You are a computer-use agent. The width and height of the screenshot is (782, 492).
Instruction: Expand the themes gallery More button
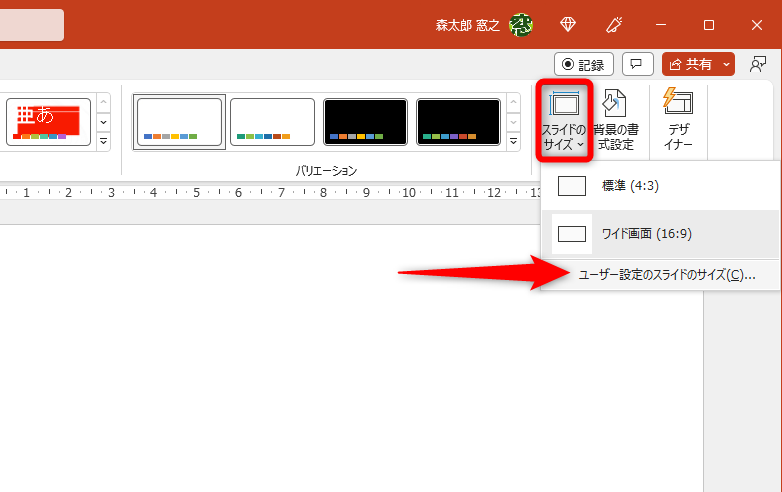point(103,142)
